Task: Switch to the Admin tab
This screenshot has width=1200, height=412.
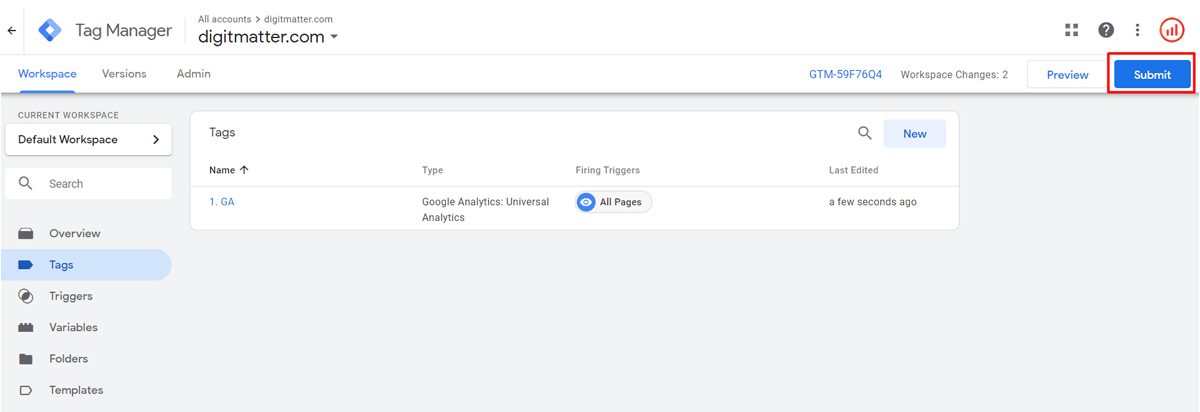Action: point(194,74)
